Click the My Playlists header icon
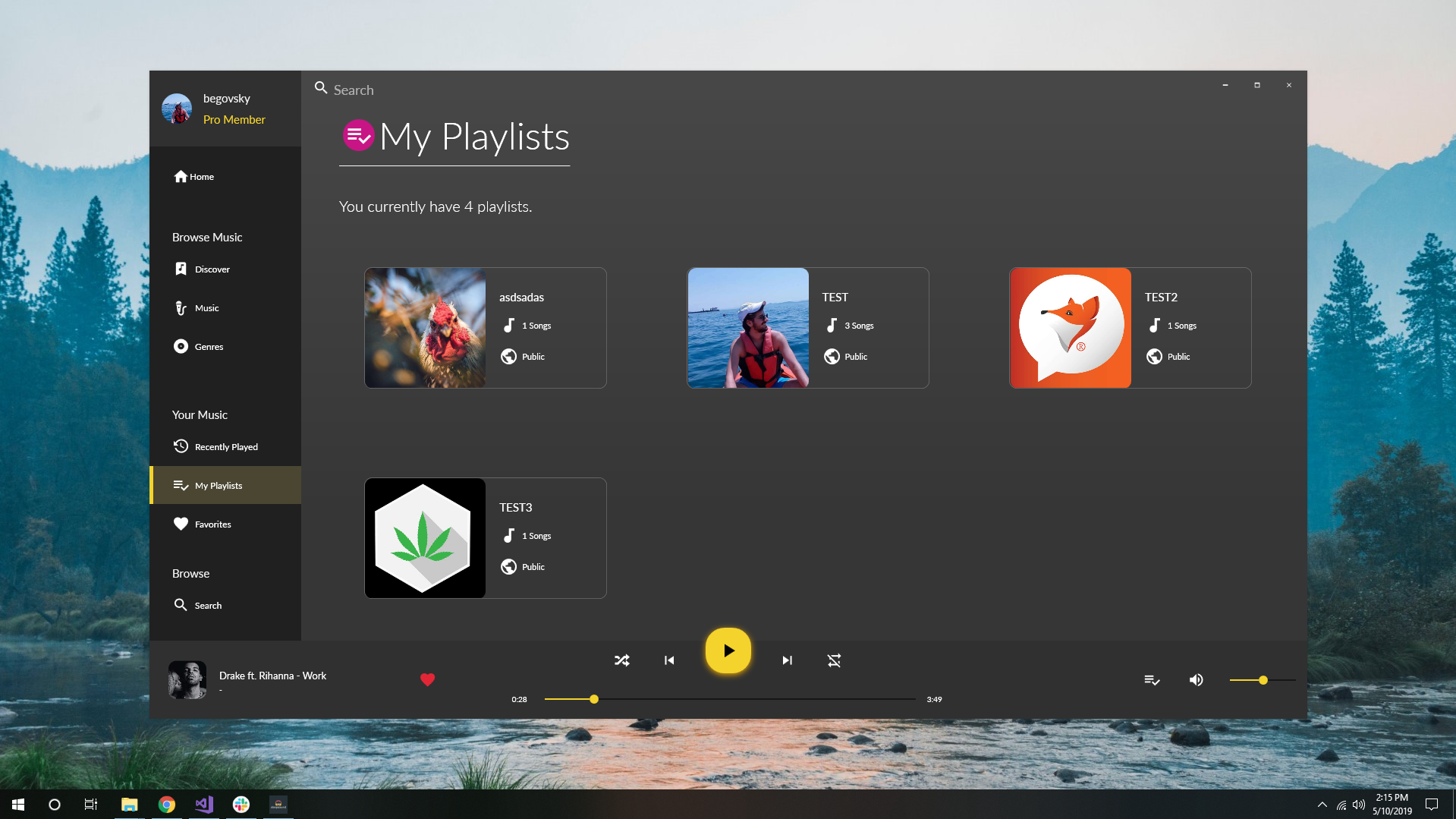 [357, 136]
